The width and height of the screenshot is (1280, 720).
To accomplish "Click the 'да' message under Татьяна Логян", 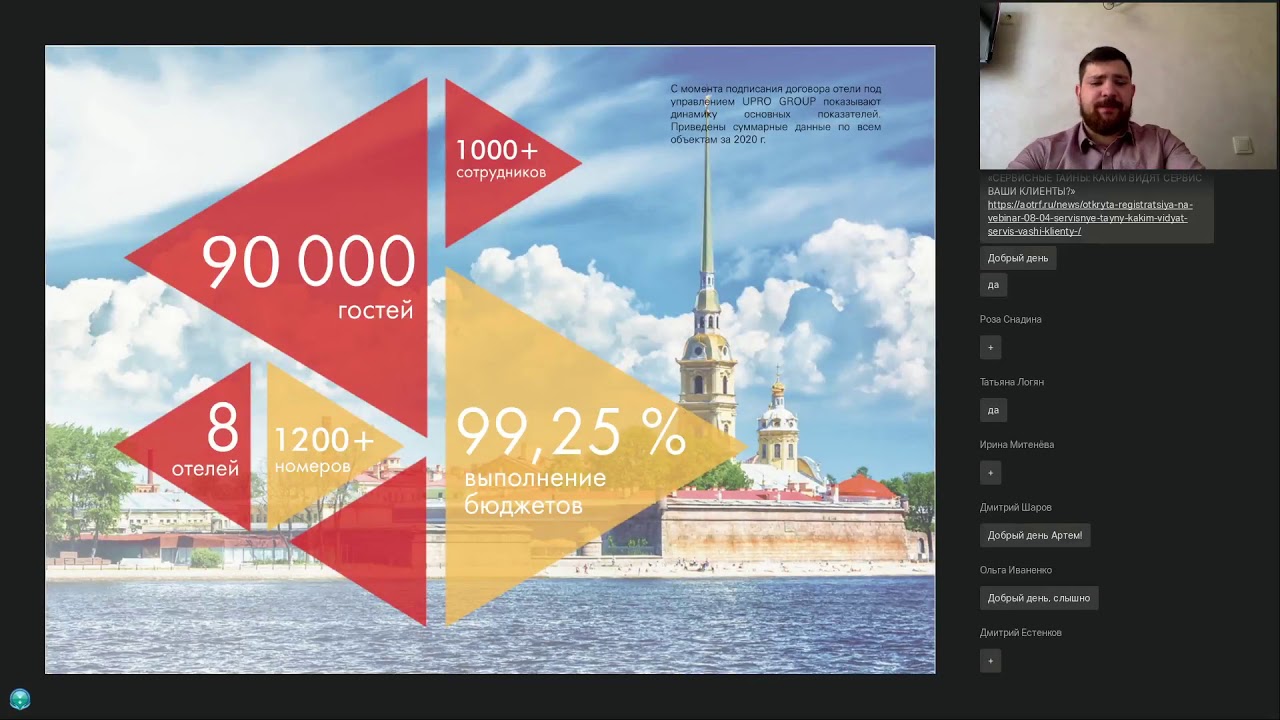I will [x=993, y=410].
